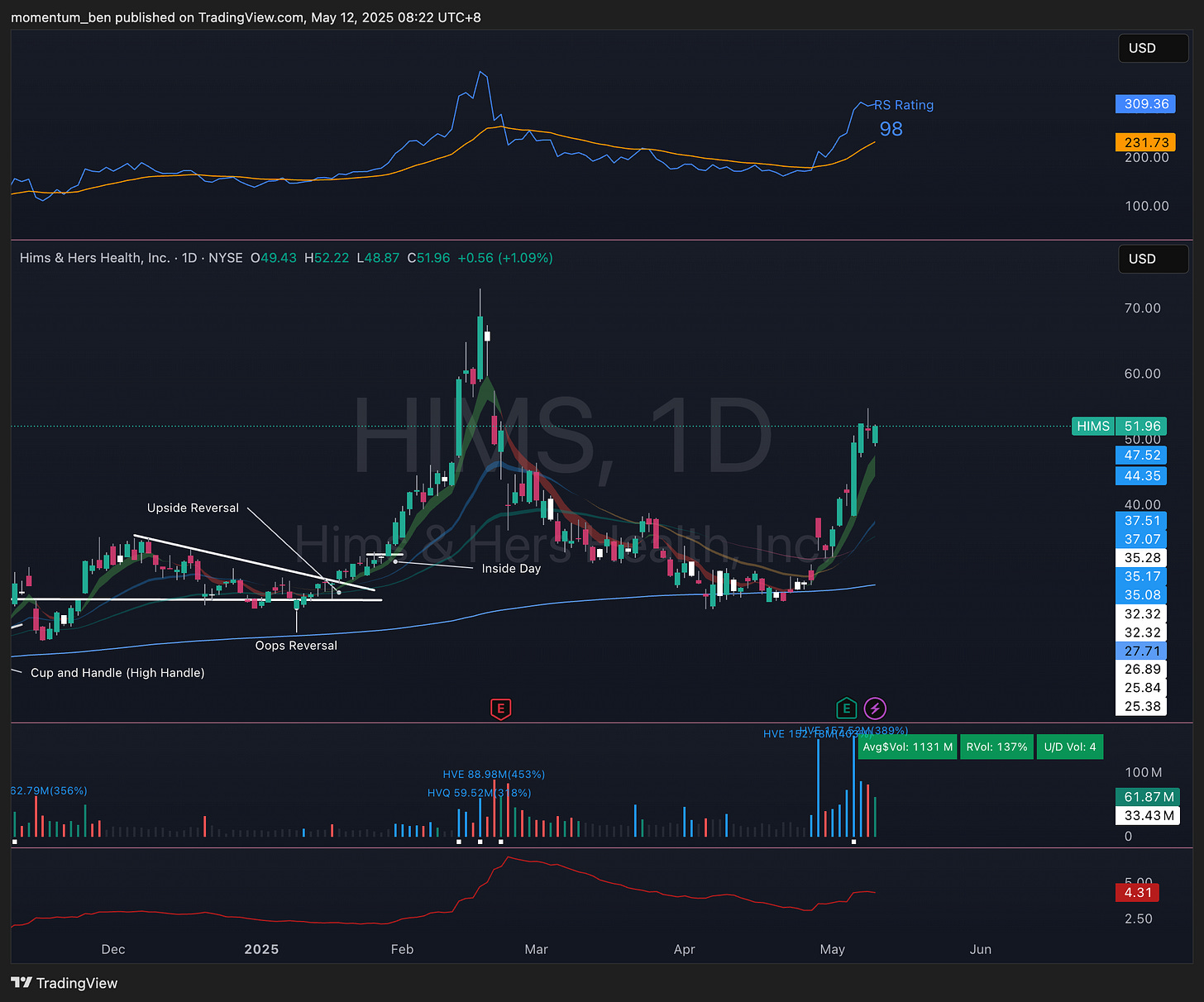This screenshot has width=1204, height=1002.
Task: Click the HVQ 59.52M(318%) volume label
Action: (x=479, y=793)
